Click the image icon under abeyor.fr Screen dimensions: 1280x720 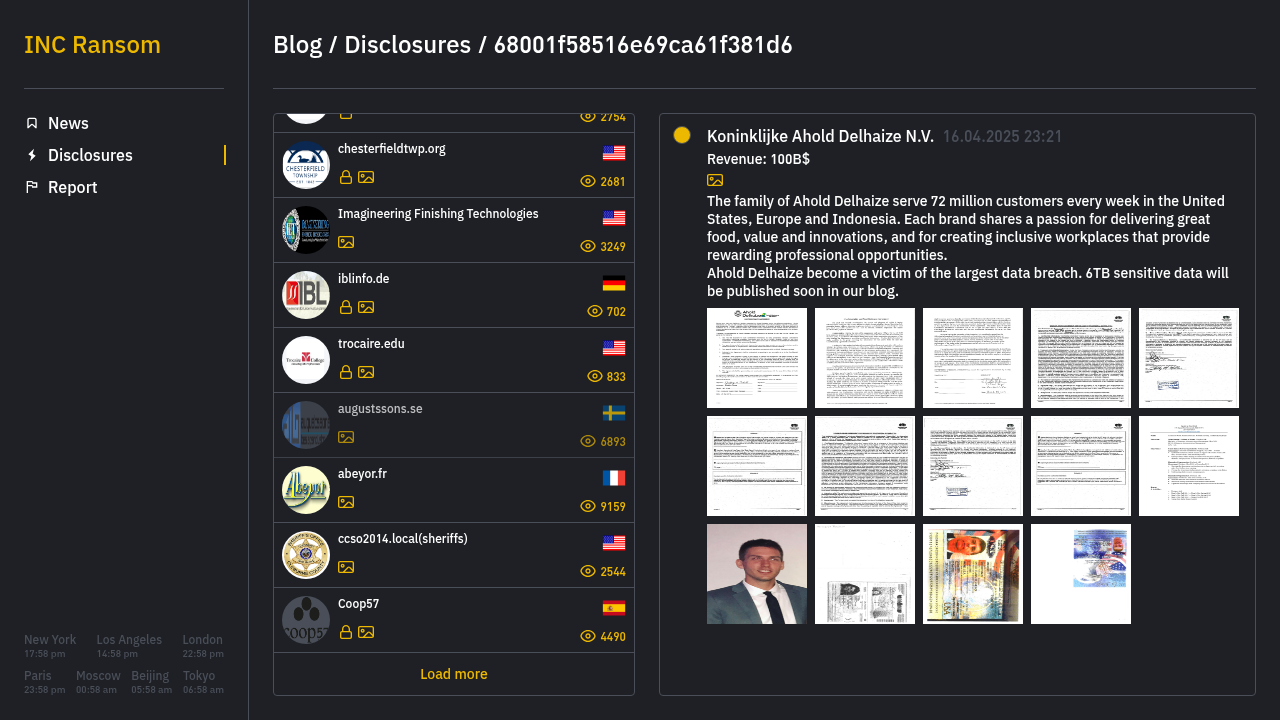(346, 502)
